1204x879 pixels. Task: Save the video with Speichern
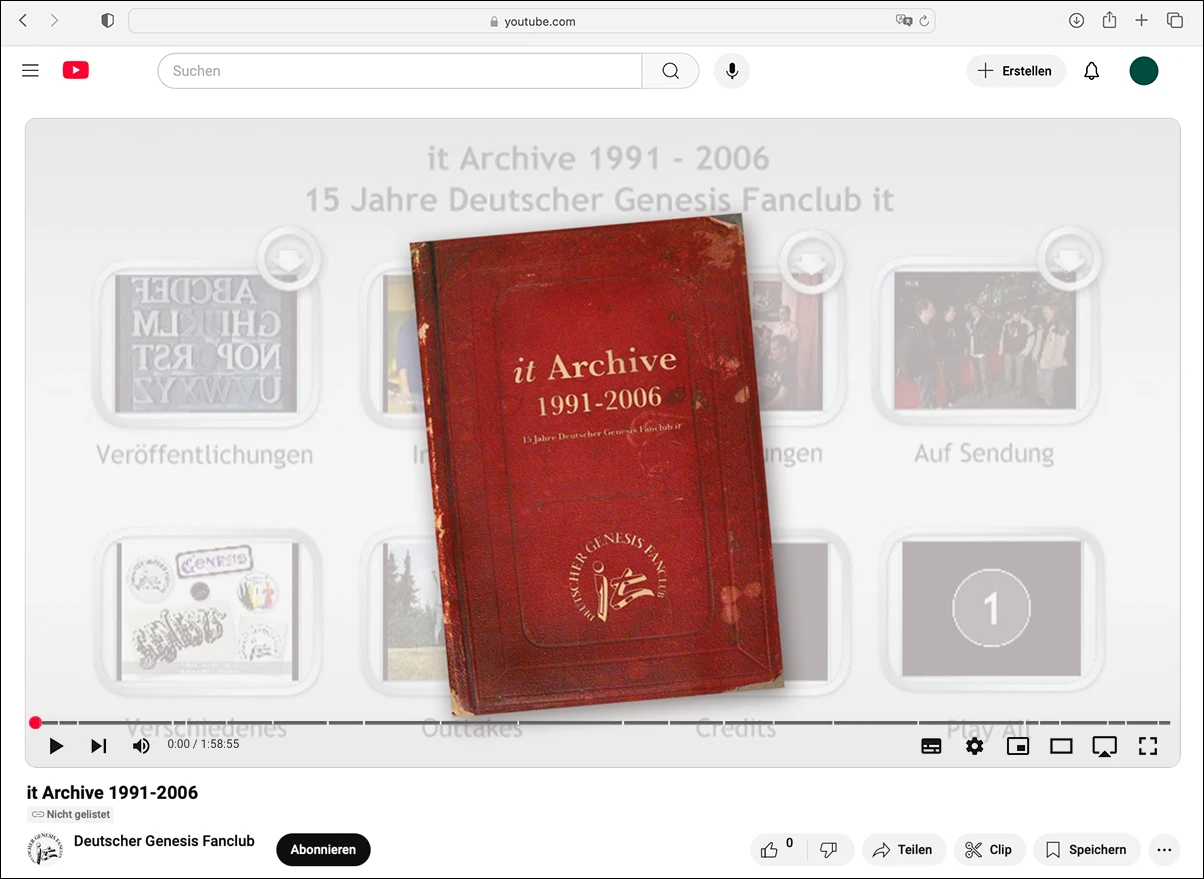1087,850
